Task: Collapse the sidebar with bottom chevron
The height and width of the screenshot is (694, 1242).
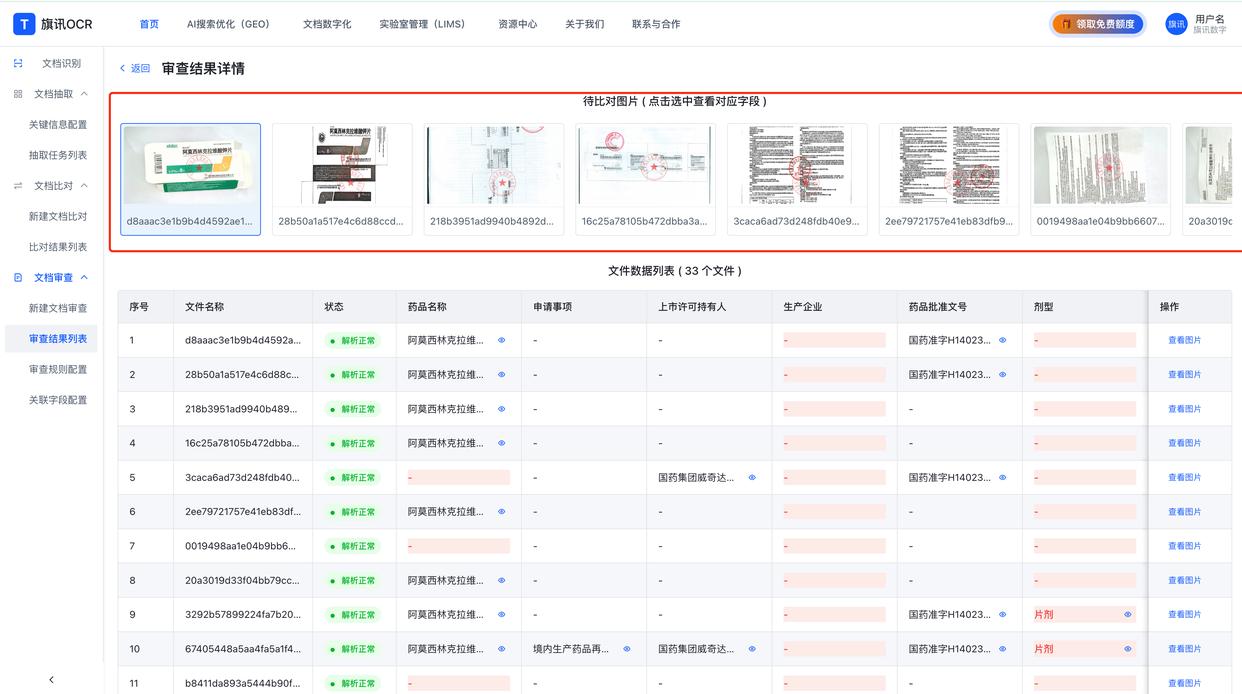Action: coord(52,680)
